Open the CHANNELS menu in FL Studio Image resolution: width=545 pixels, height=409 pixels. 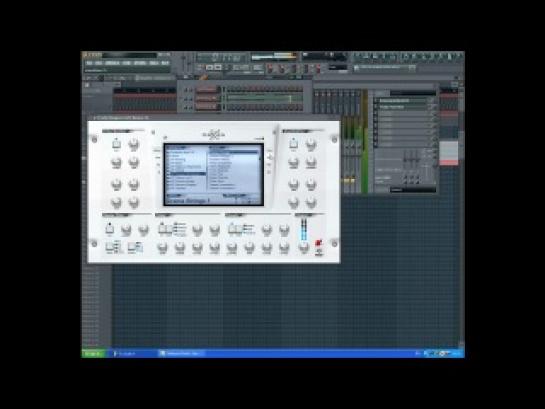point(112,63)
